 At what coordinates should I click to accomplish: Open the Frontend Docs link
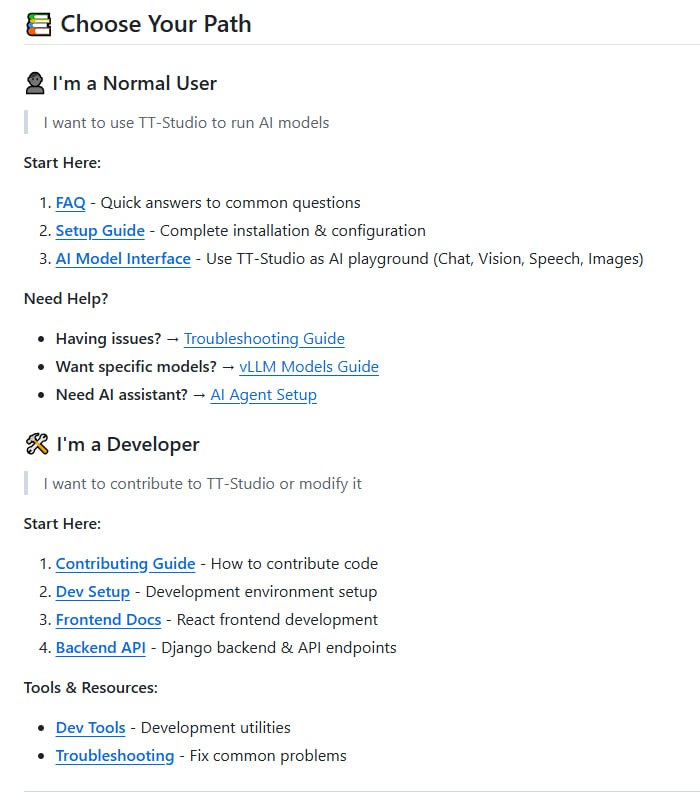coord(108,620)
